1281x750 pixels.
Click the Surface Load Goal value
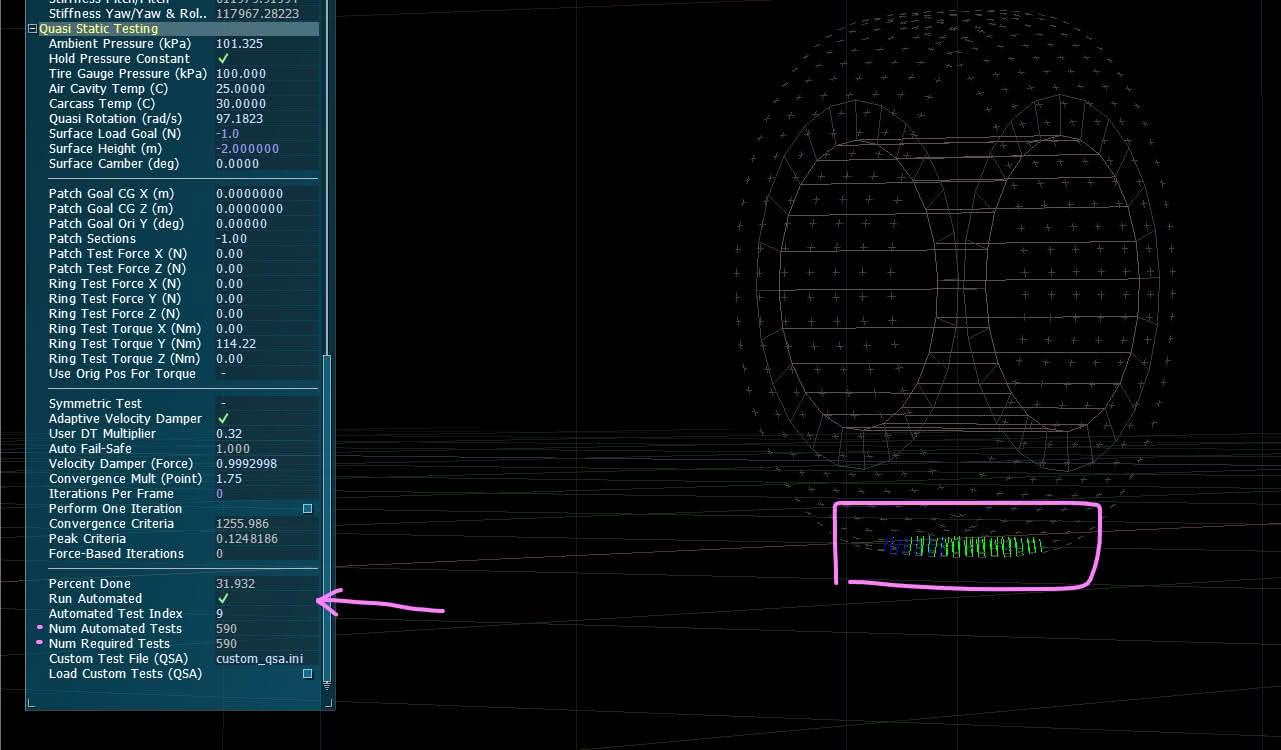[x=228, y=134]
